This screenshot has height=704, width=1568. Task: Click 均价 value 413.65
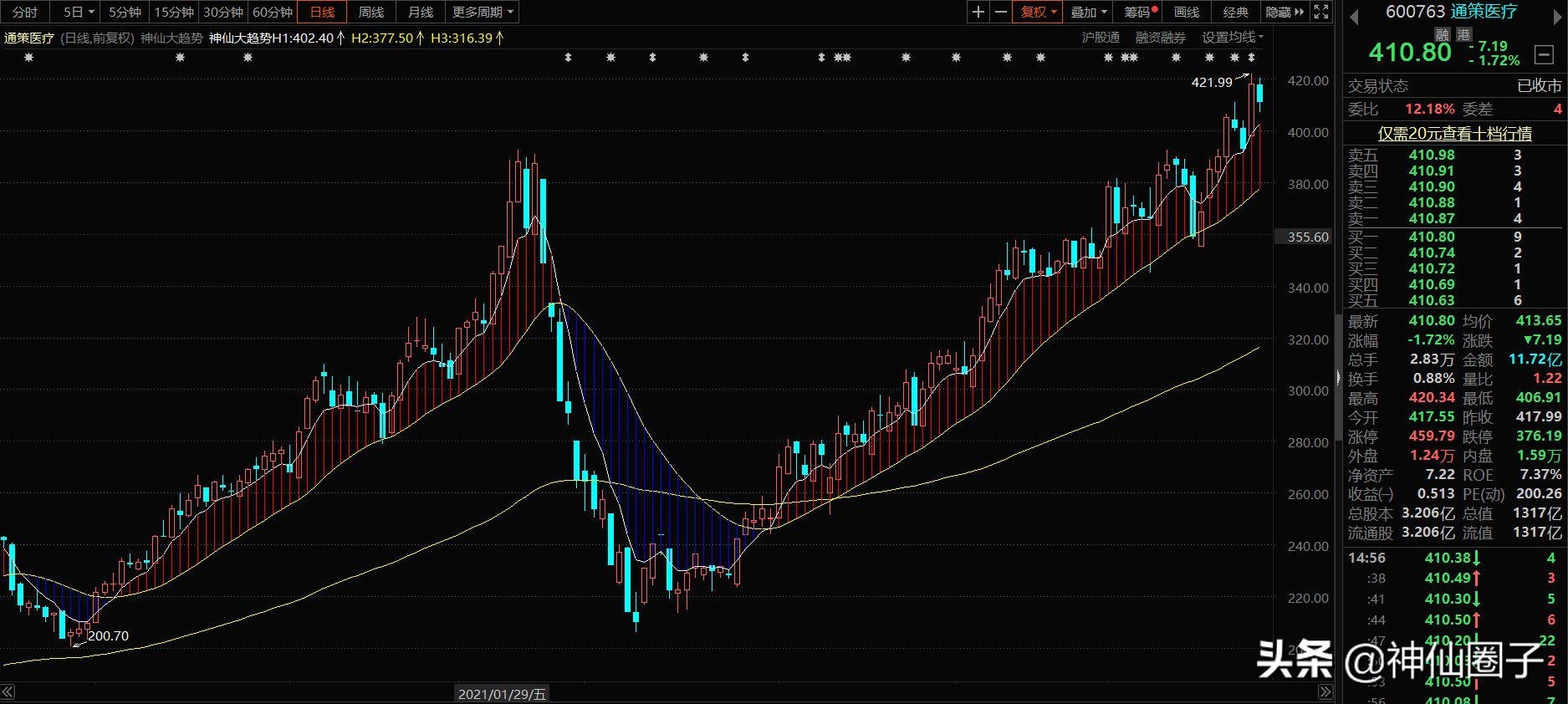click(1539, 320)
